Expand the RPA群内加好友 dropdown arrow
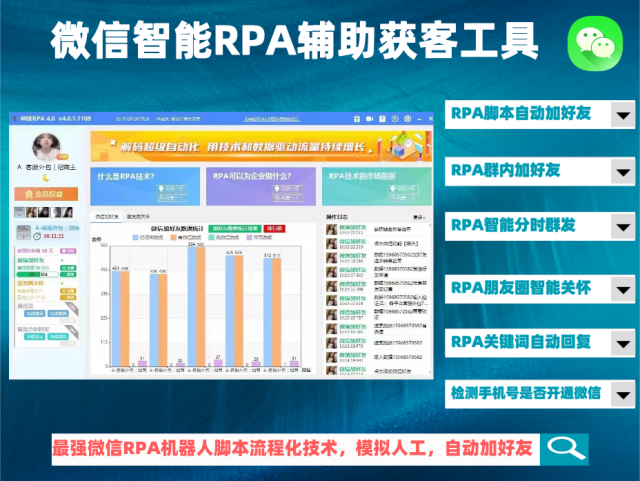 pos(622,172)
